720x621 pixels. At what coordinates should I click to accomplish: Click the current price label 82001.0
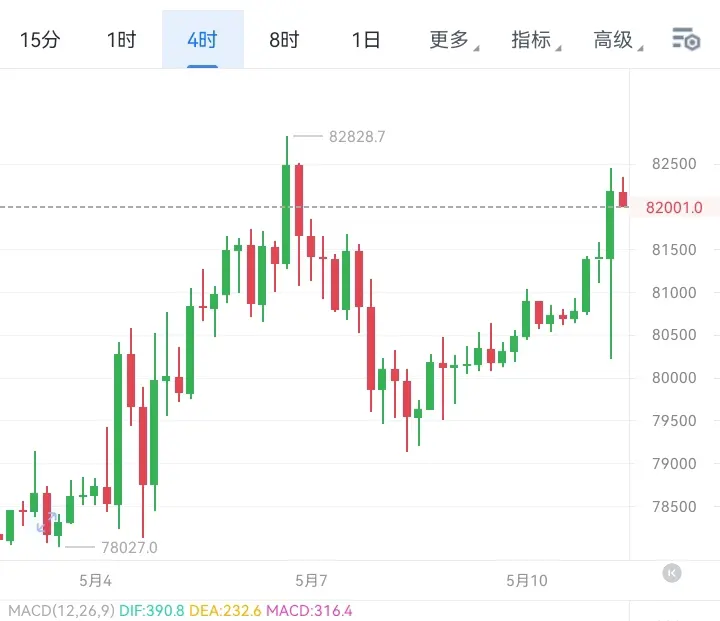click(x=674, y=208)
